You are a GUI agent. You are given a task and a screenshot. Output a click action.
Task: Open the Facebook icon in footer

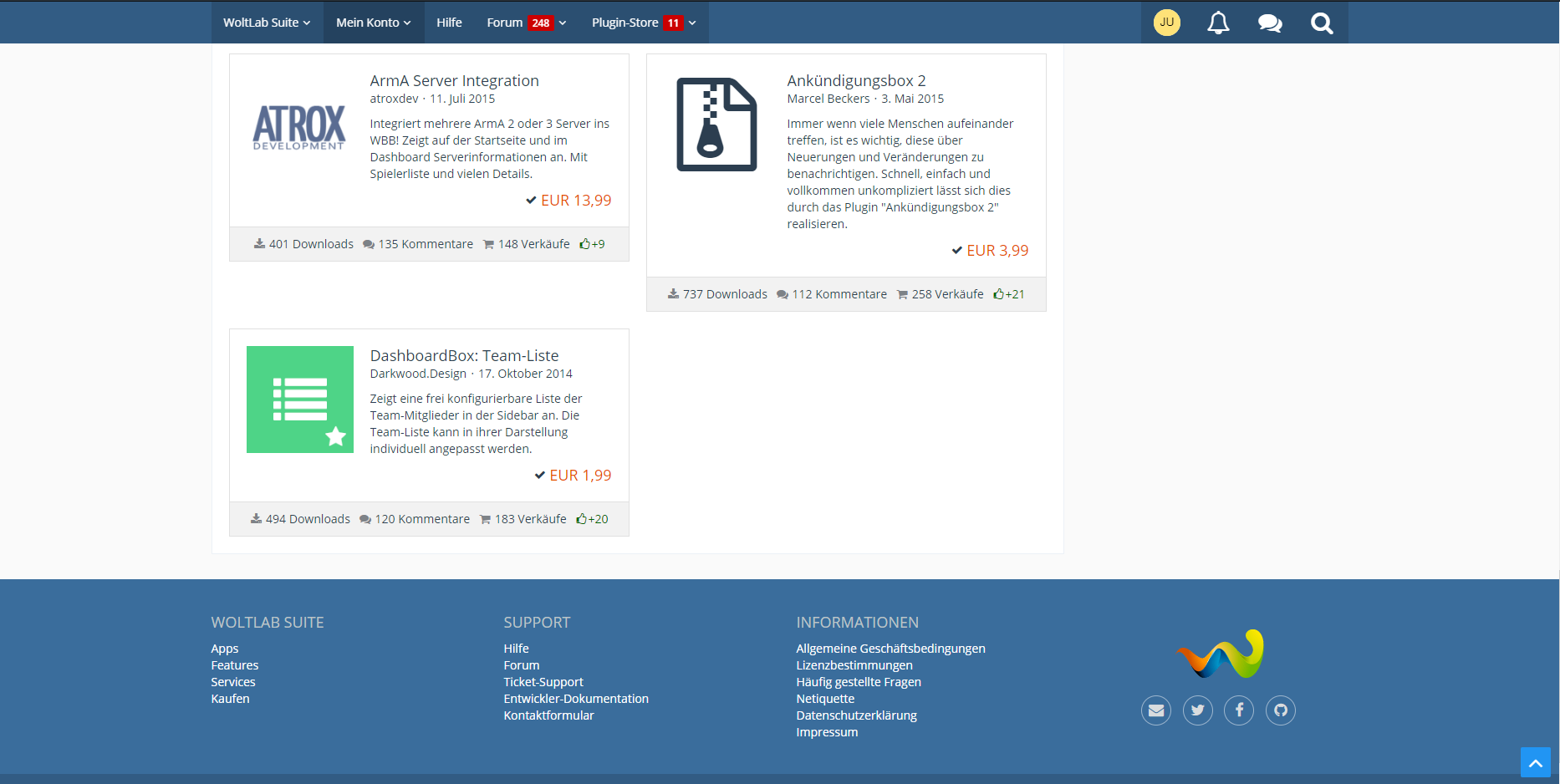(x=1239, y=710)
